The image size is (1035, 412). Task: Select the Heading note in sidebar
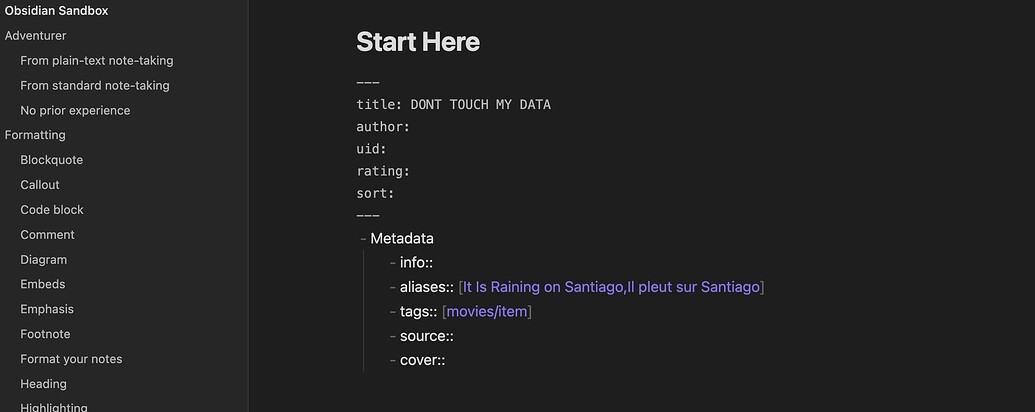(44, 384)
